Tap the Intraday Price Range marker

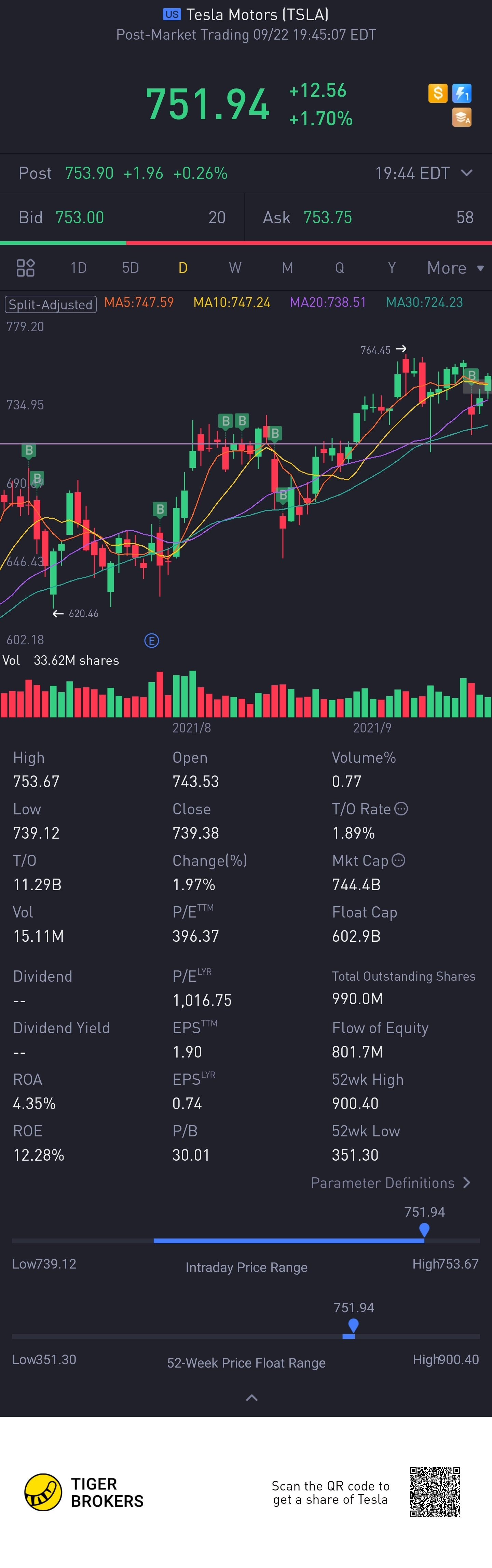pyautogui.click(x=424, y=1230)
